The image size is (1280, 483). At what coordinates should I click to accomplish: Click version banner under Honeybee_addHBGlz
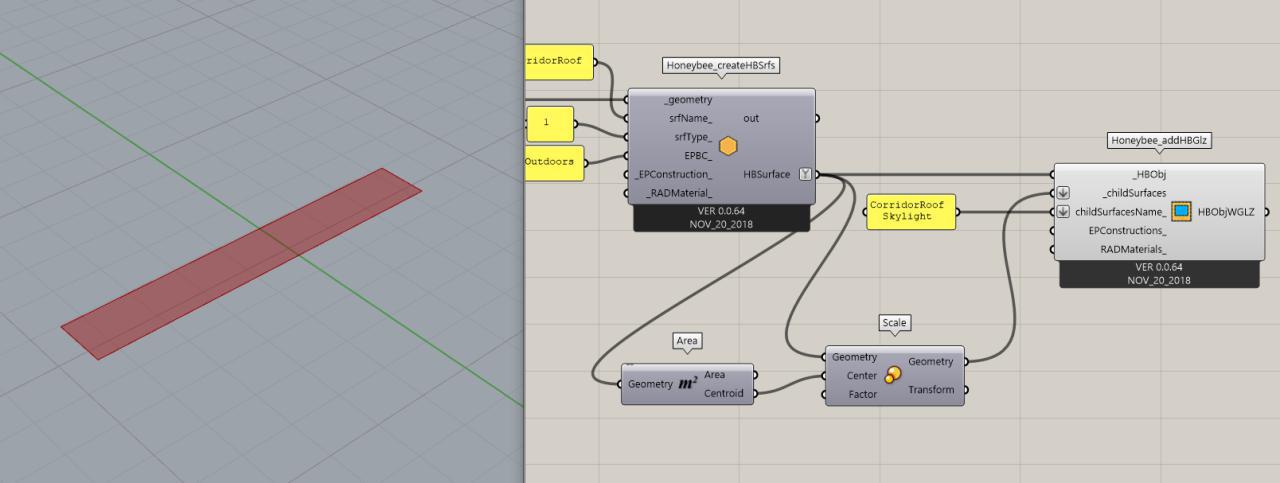[x=1158, y=273]
